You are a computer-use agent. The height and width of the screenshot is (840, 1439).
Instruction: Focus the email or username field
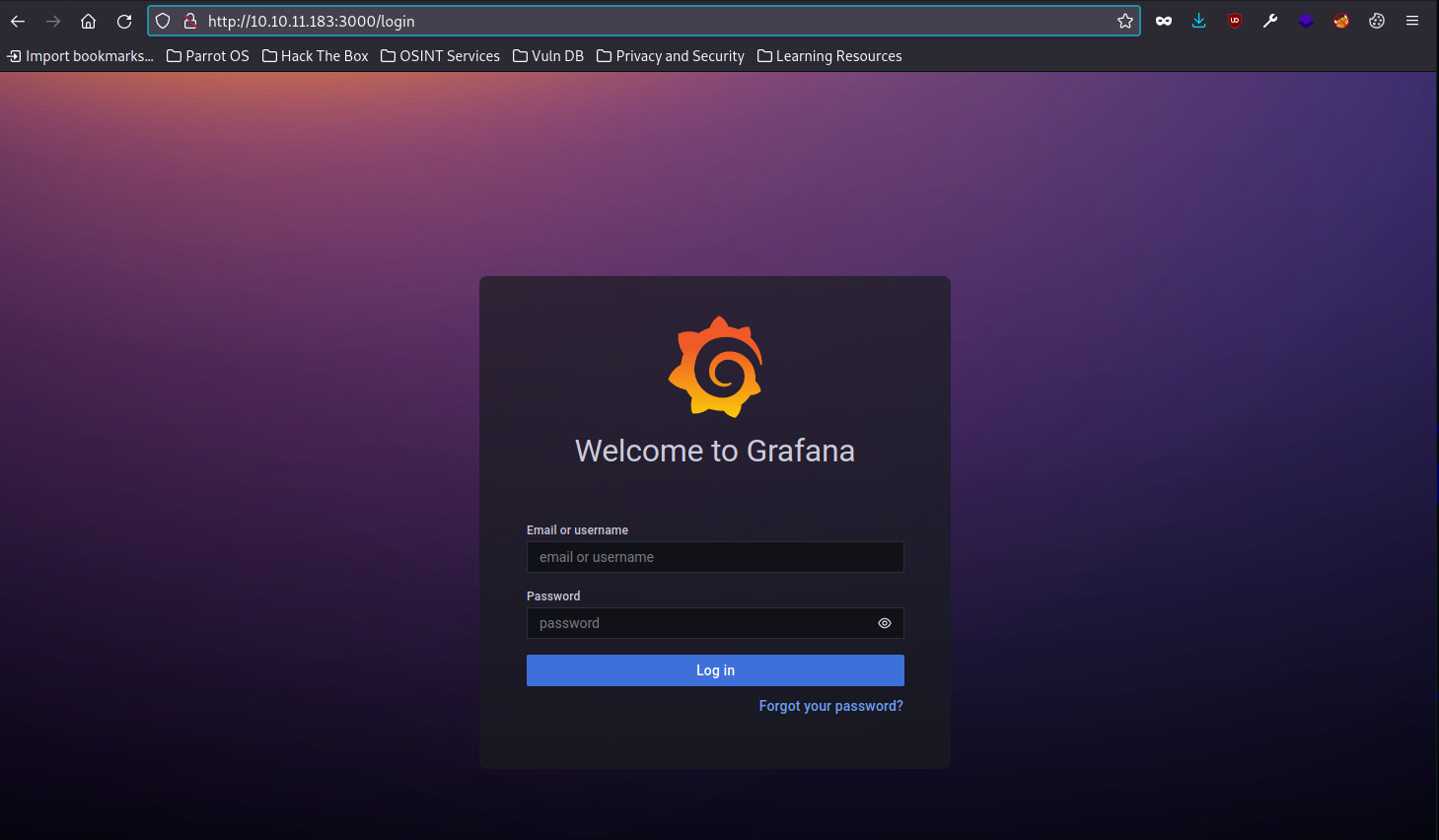tap(714, 557)
